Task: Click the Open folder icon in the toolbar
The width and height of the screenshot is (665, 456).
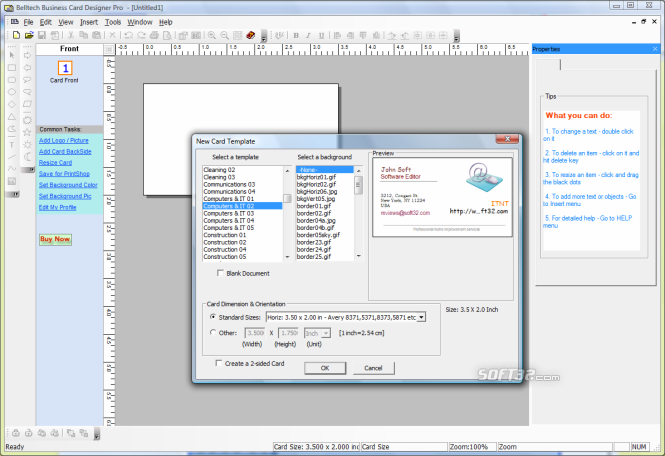Action: (x=29, y=35)
